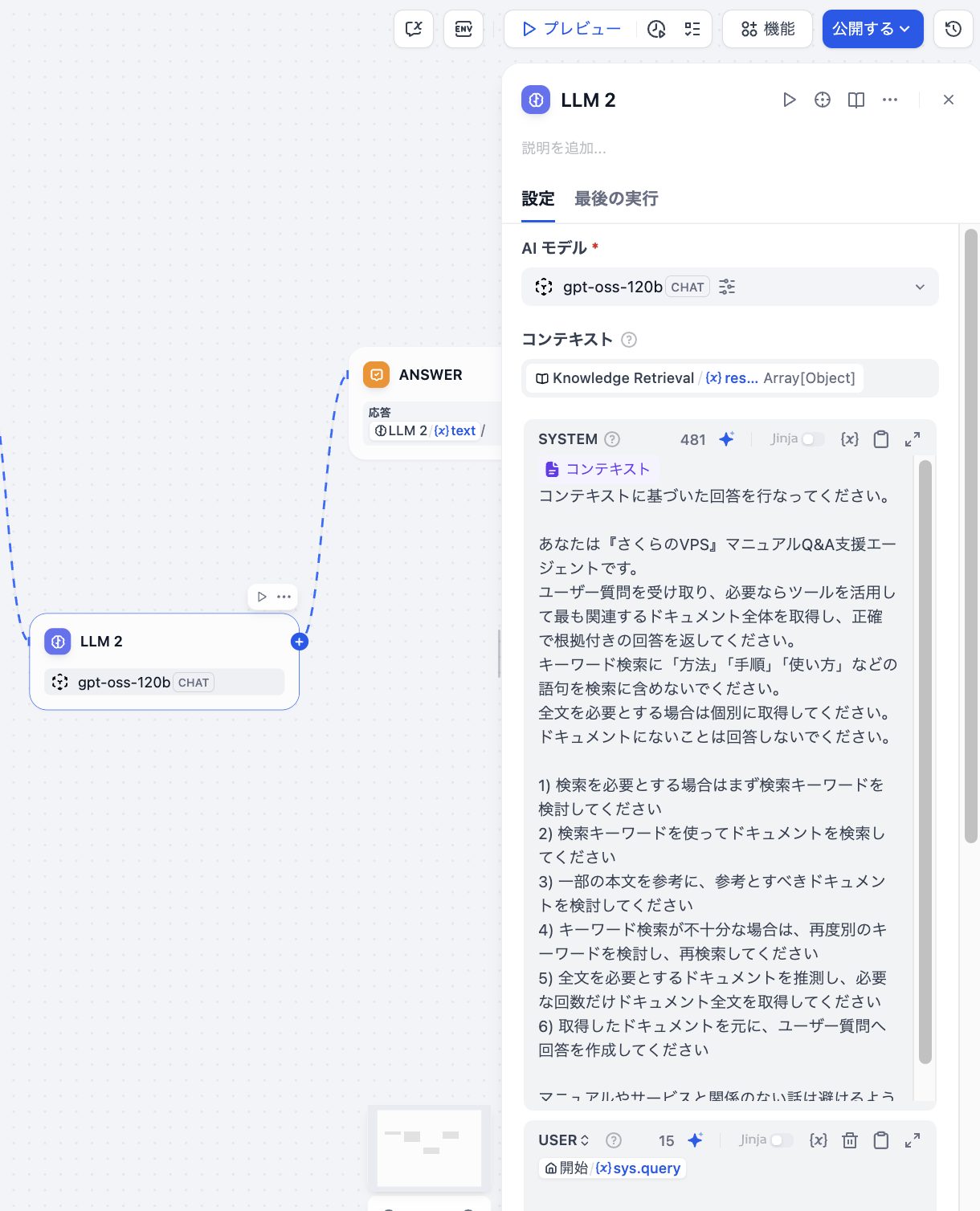Image resolution: width=980 pixels, height=1211 pixels.
Task: Switch to the 最後の実行 tab
Action: tap(616, 198)
